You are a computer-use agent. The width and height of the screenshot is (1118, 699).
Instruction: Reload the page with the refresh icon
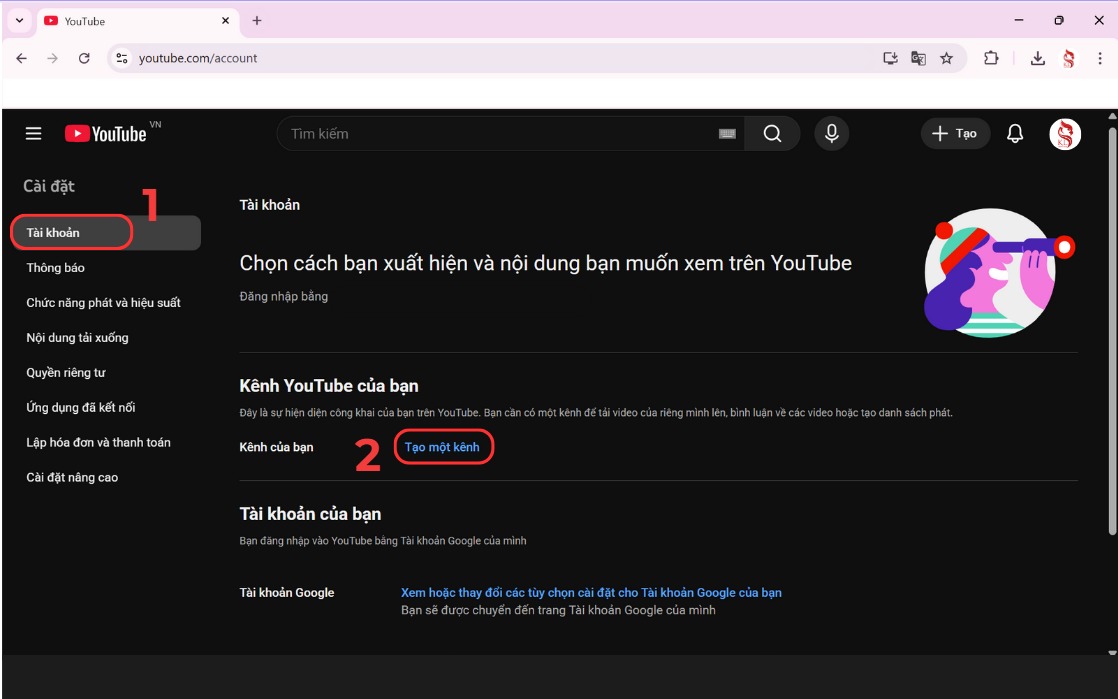[x=84, y=58]
